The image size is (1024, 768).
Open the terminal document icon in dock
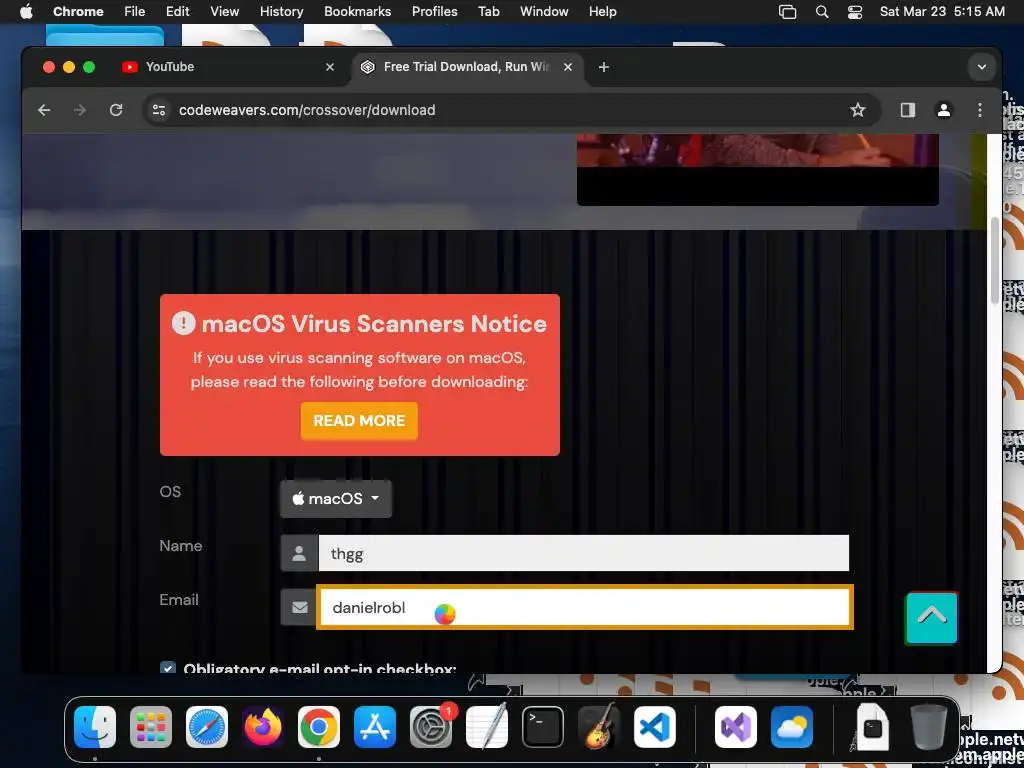872,727
